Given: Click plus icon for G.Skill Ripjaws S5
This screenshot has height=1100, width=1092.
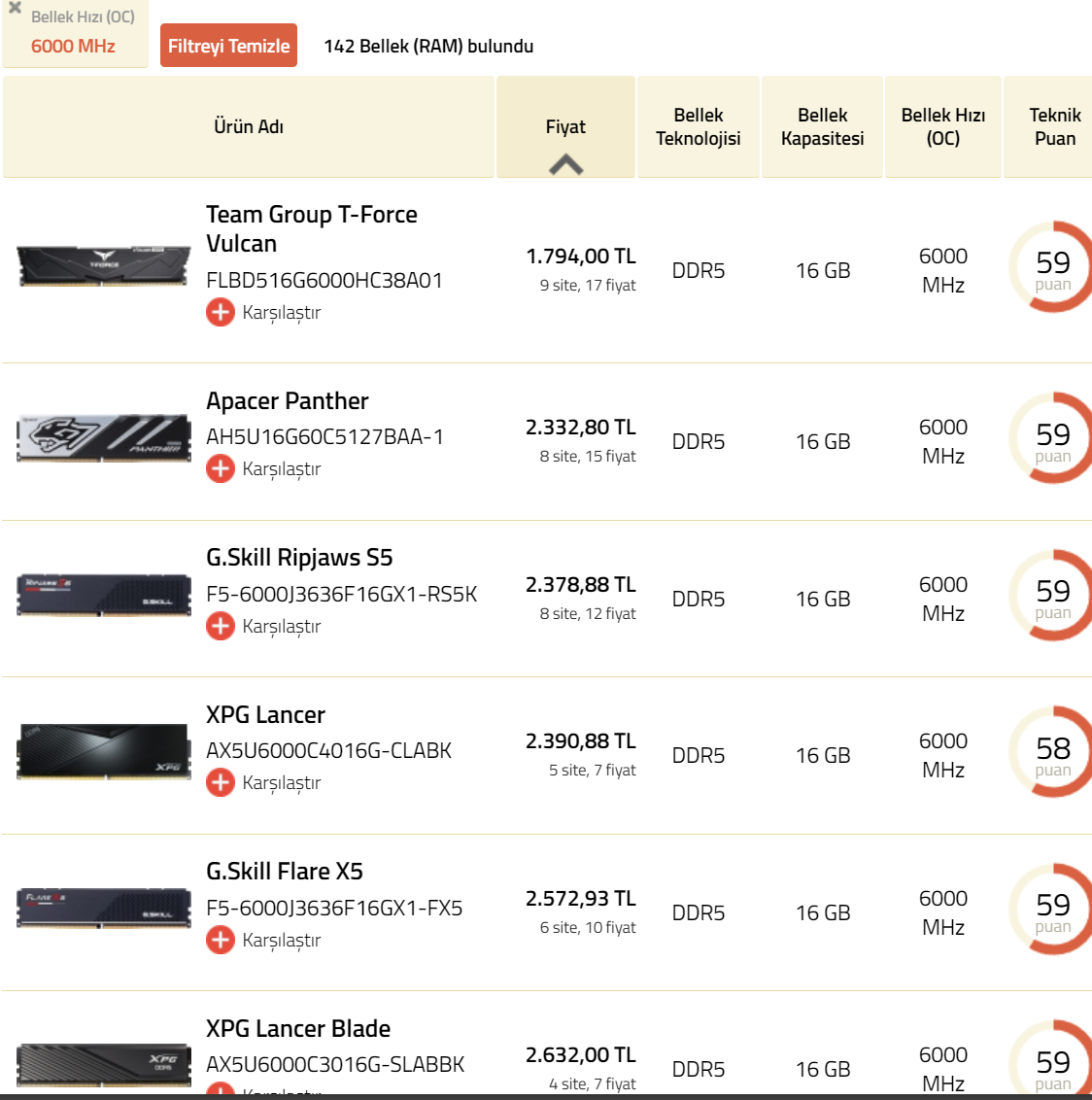Looking at the screenshot, I should click(x=221, y=626).
